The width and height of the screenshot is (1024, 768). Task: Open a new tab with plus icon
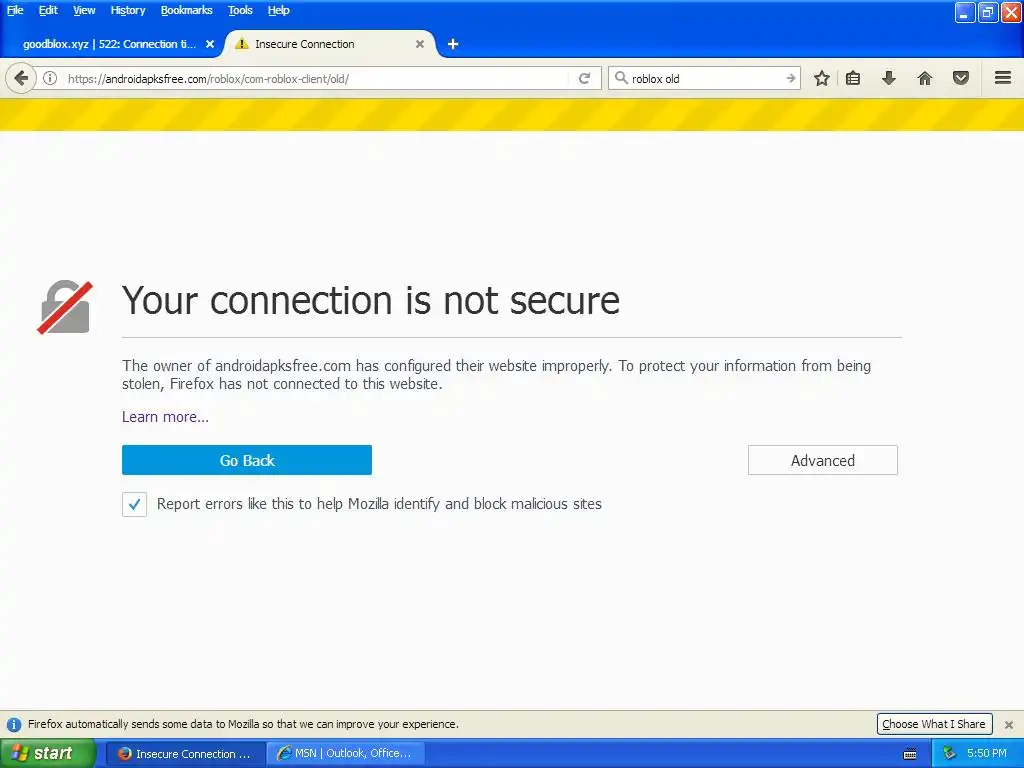pos(453,44)
